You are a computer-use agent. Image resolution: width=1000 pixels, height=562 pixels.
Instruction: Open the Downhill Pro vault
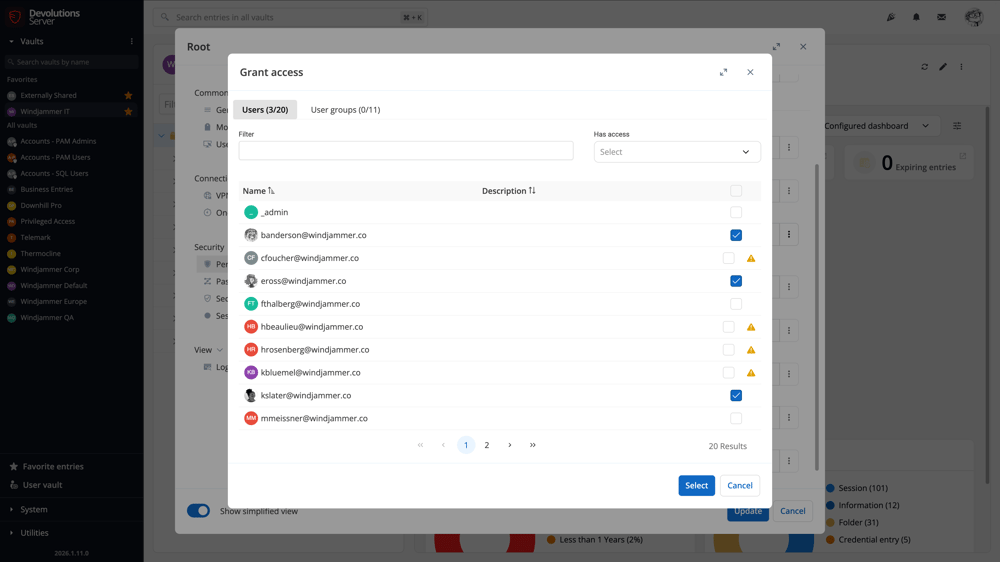click(x=41, y=205)
